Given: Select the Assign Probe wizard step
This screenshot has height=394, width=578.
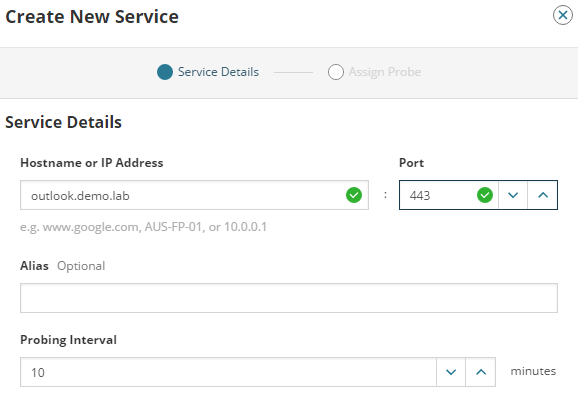Looking at the screenshot, I should [384, 72].
